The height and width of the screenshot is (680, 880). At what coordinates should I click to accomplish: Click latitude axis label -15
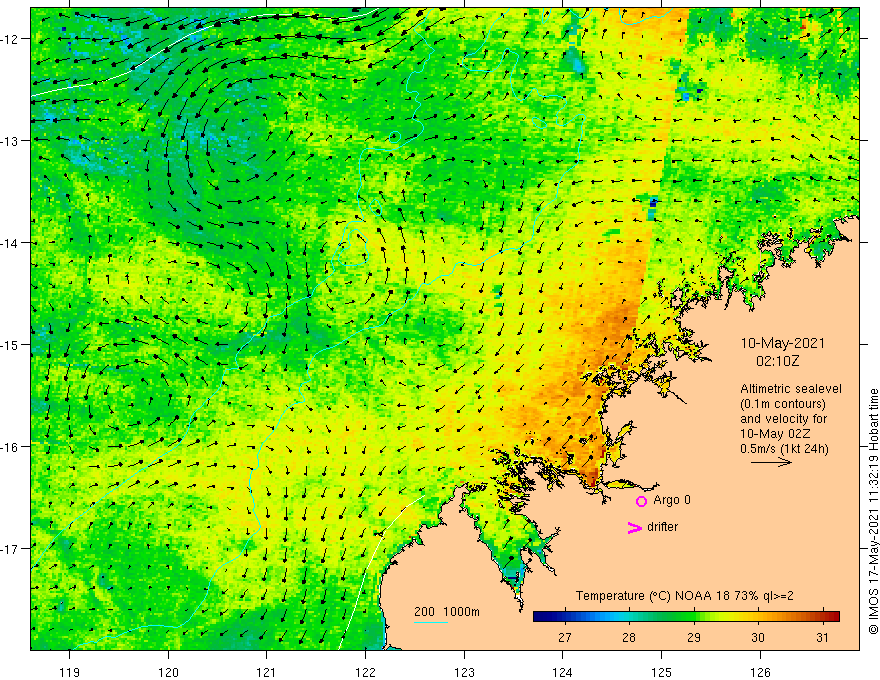point(10,345)
